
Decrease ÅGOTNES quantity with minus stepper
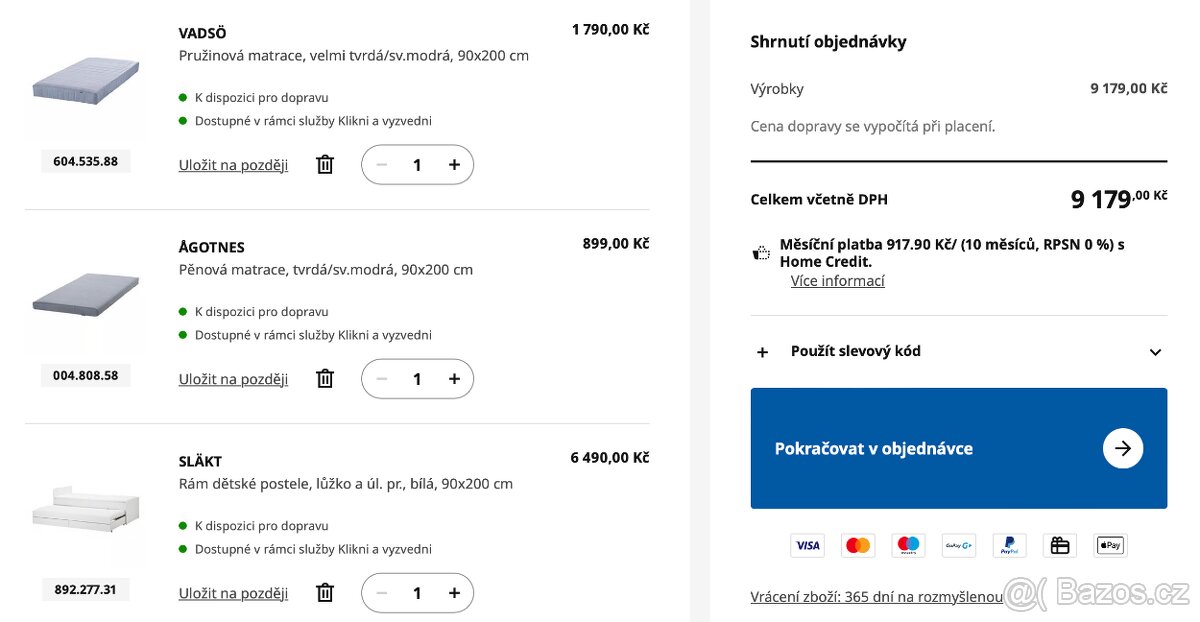coord(381,378)
